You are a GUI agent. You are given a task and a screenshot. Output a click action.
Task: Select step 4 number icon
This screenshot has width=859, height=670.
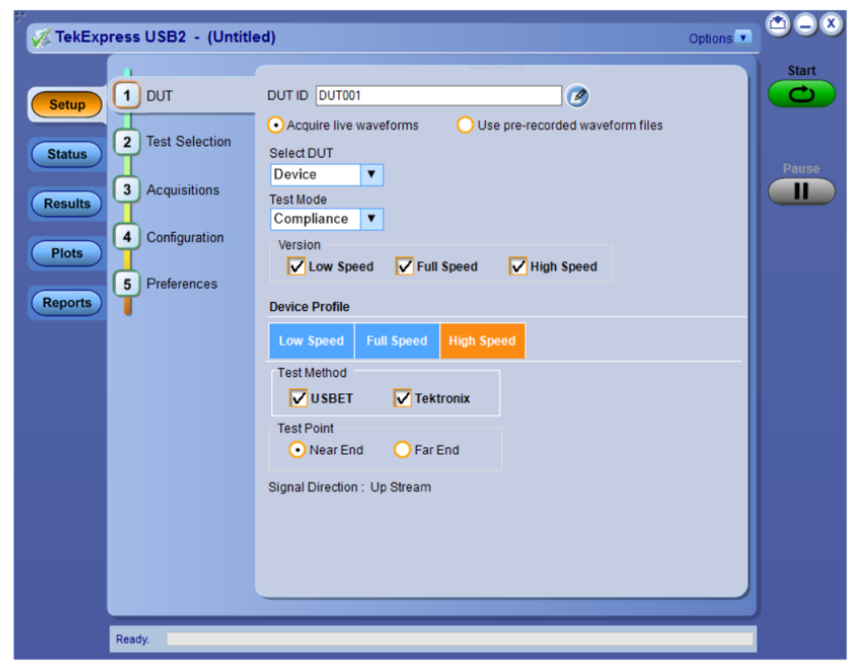coord(127,237)
